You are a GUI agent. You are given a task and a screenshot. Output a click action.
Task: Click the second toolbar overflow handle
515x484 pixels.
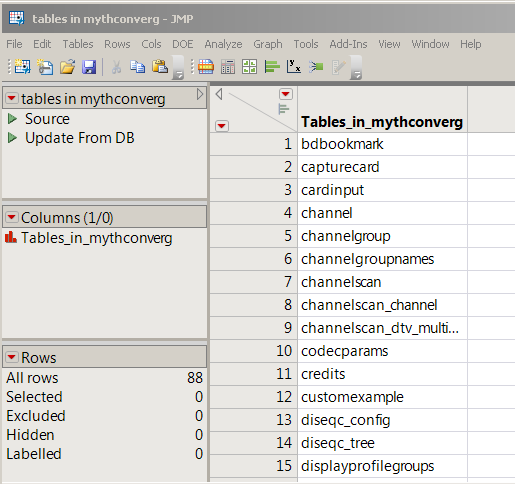pyautogui.click(x=356, y=68)
